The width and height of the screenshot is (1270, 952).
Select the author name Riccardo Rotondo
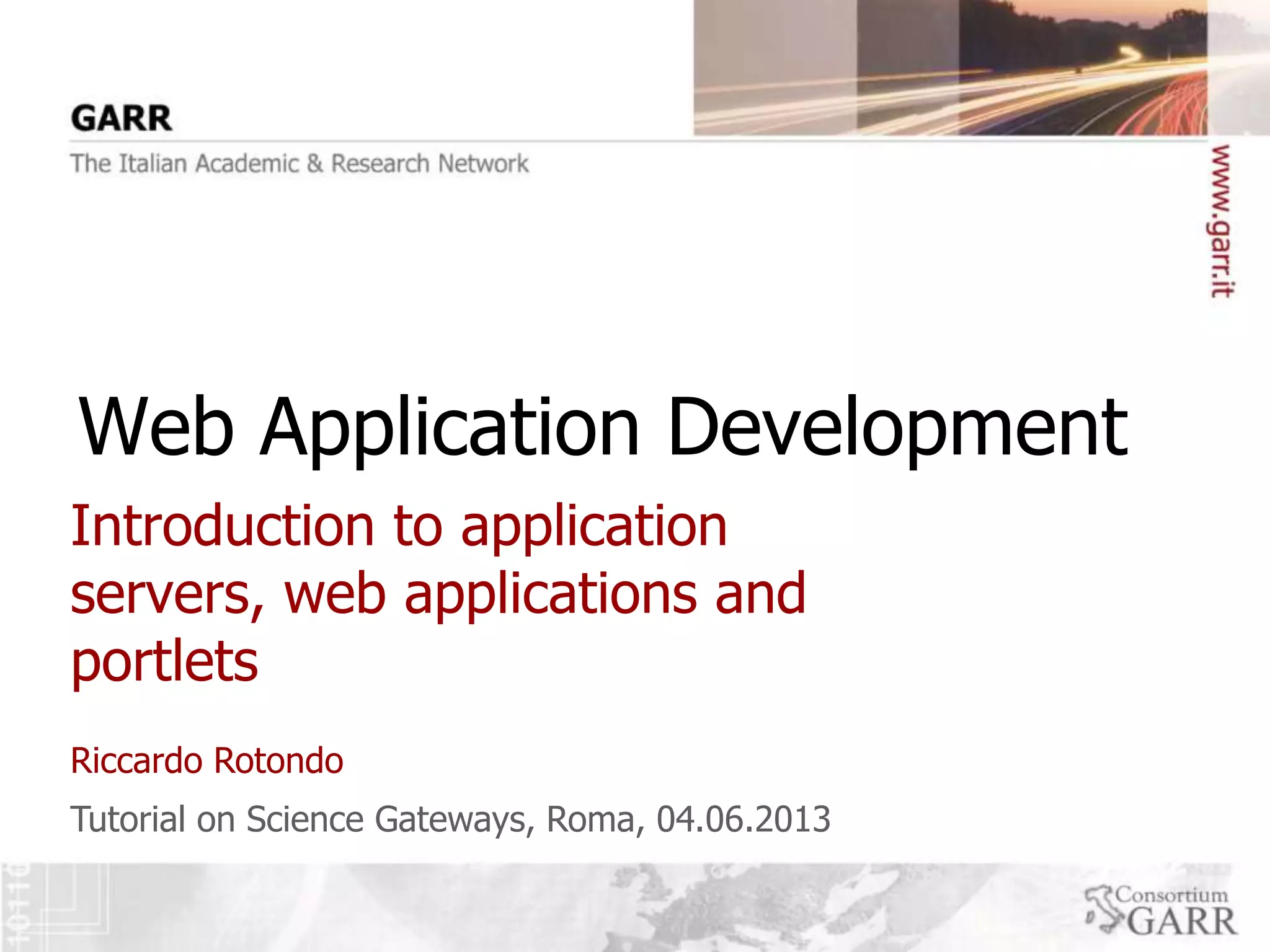coord(206,760)
